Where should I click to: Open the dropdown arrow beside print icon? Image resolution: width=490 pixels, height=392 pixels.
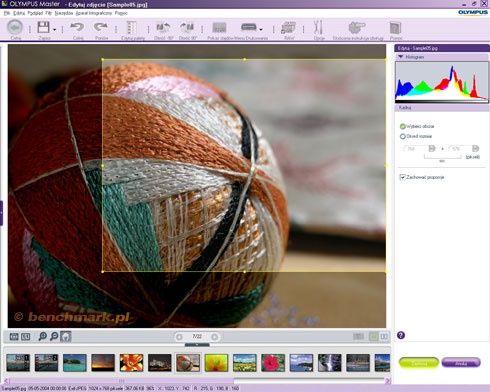(261, 30)
